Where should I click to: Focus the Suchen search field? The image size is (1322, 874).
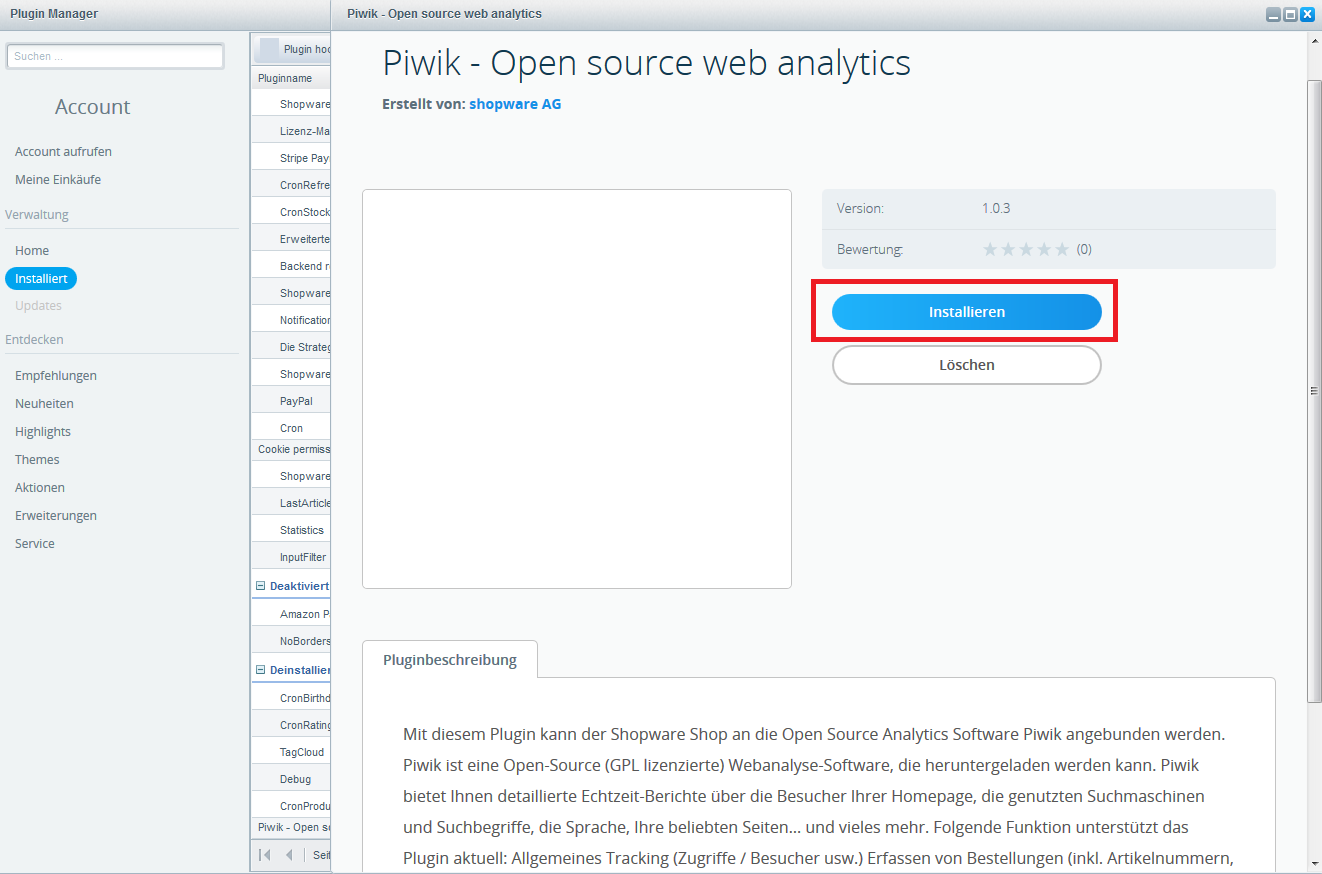click(115, 56)
